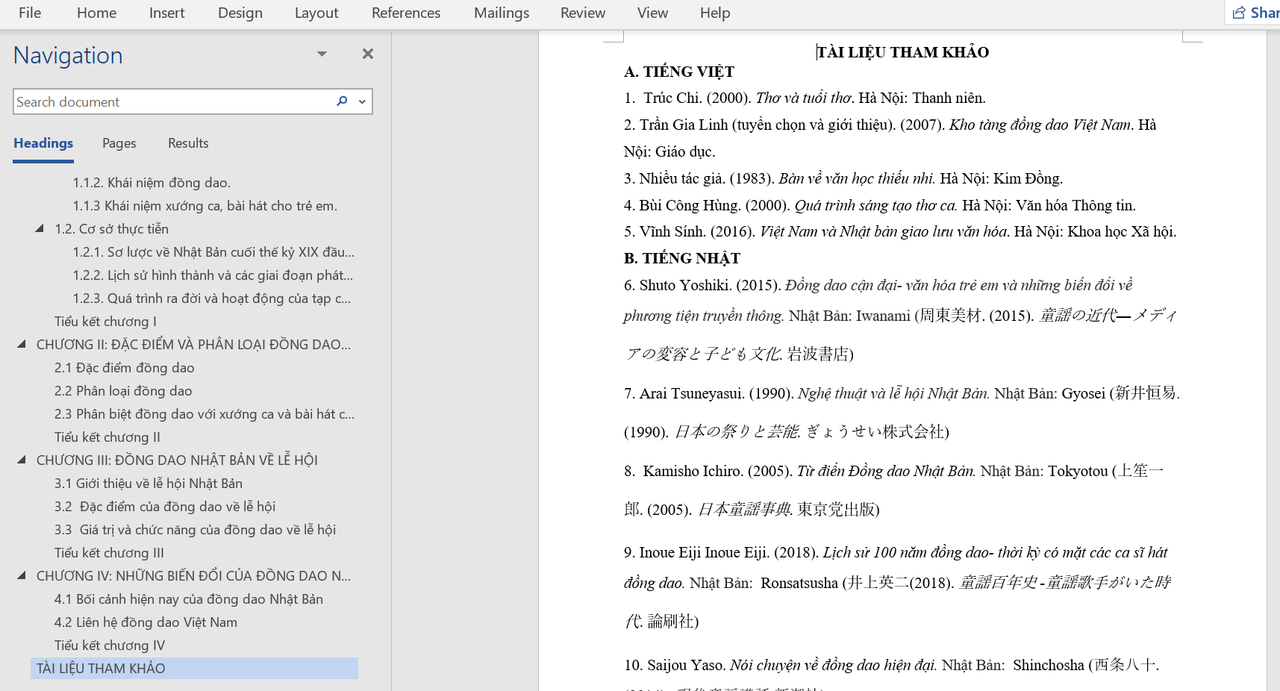This screenshot has height=691, width=1280.
Task: Open the search options dropdown arrow
Action: click(x=362, y=101)
